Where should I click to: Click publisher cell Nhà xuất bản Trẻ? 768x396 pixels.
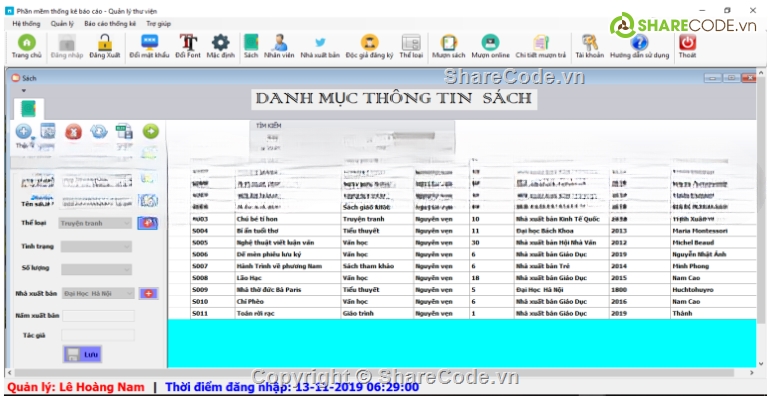[x=562, y=266]
